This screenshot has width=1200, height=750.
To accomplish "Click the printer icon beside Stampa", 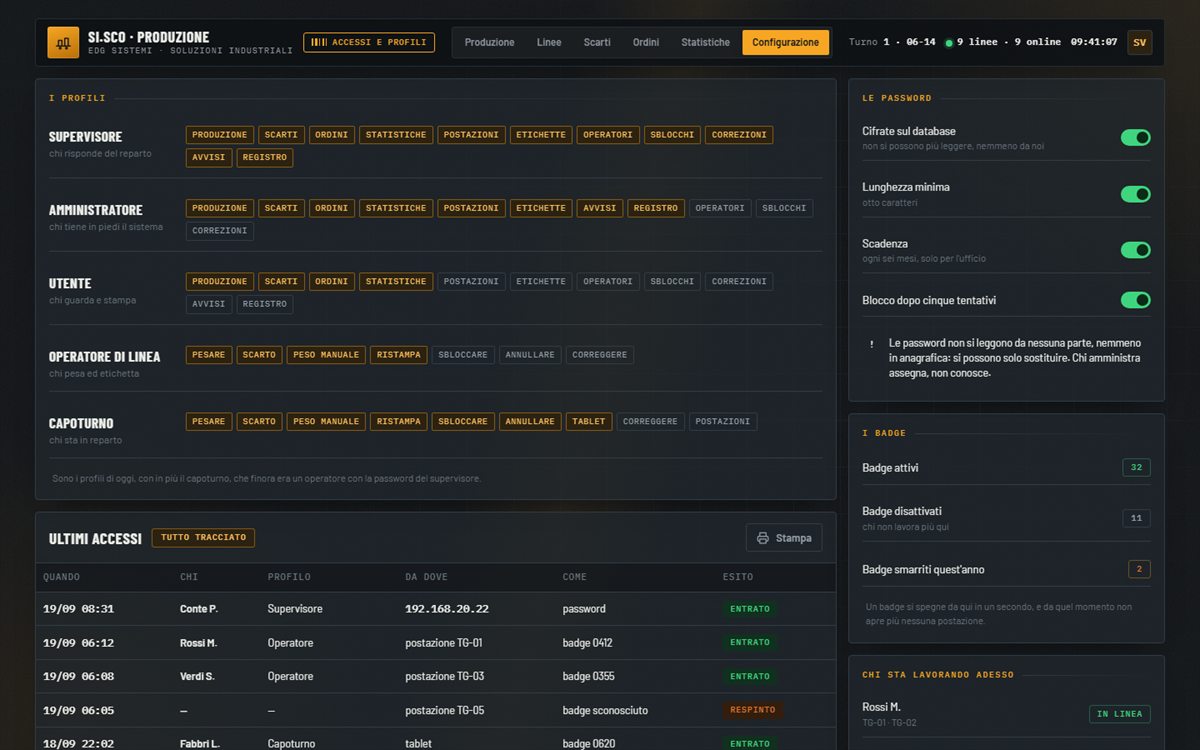I will 763,538.
